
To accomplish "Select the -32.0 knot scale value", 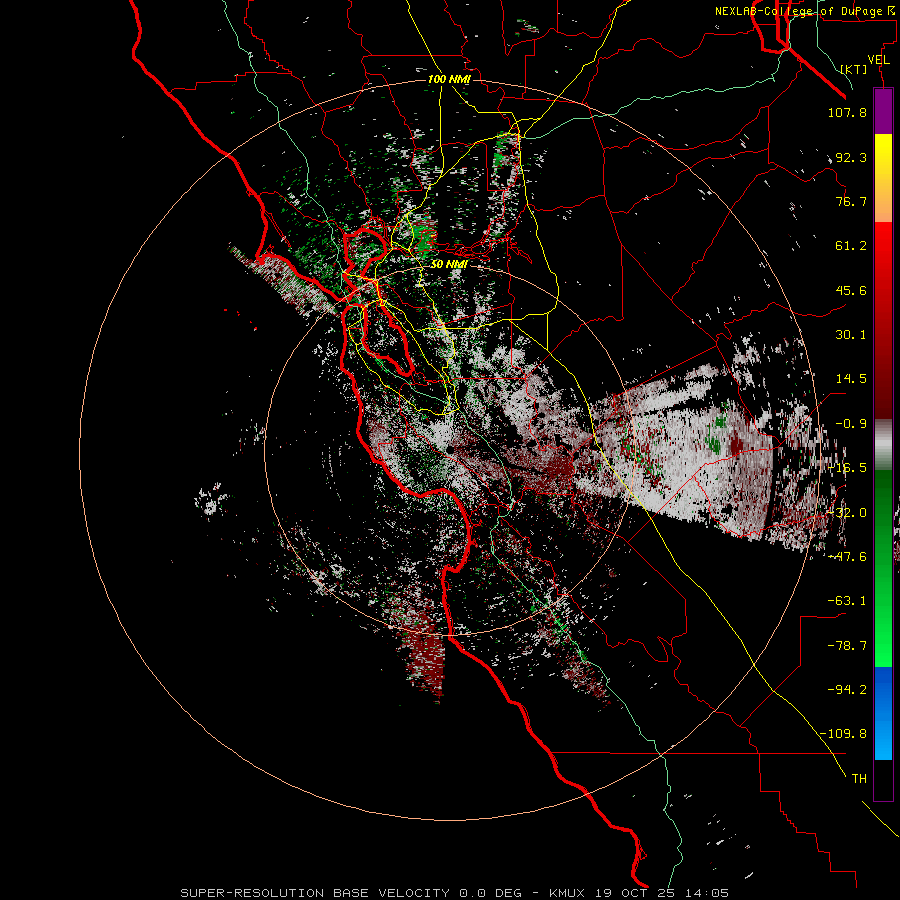I will (x=847, y=513).
